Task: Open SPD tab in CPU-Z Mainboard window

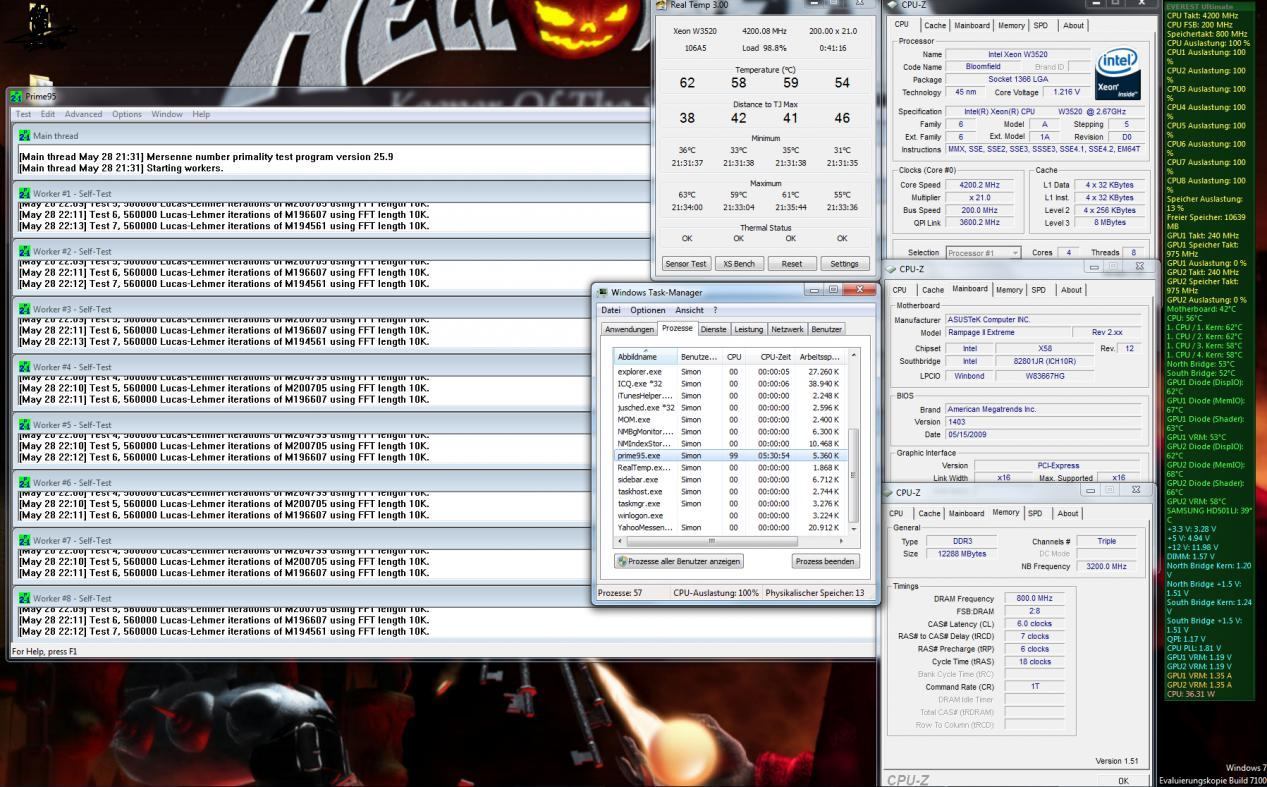Action: pyautogui.click(x=1039, y=289)
